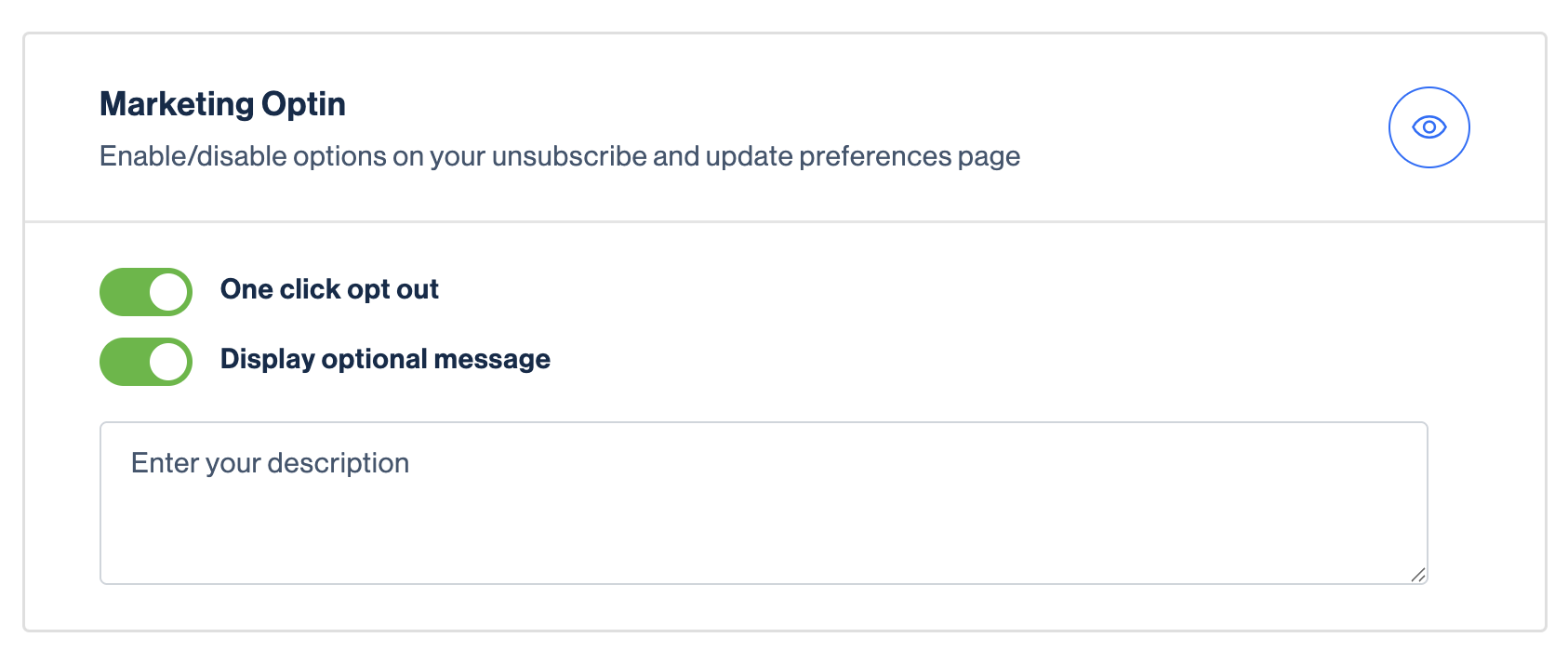Click the One click opt out label
Viewport: 1568px width, 664px height.
[x=329, y=289]
